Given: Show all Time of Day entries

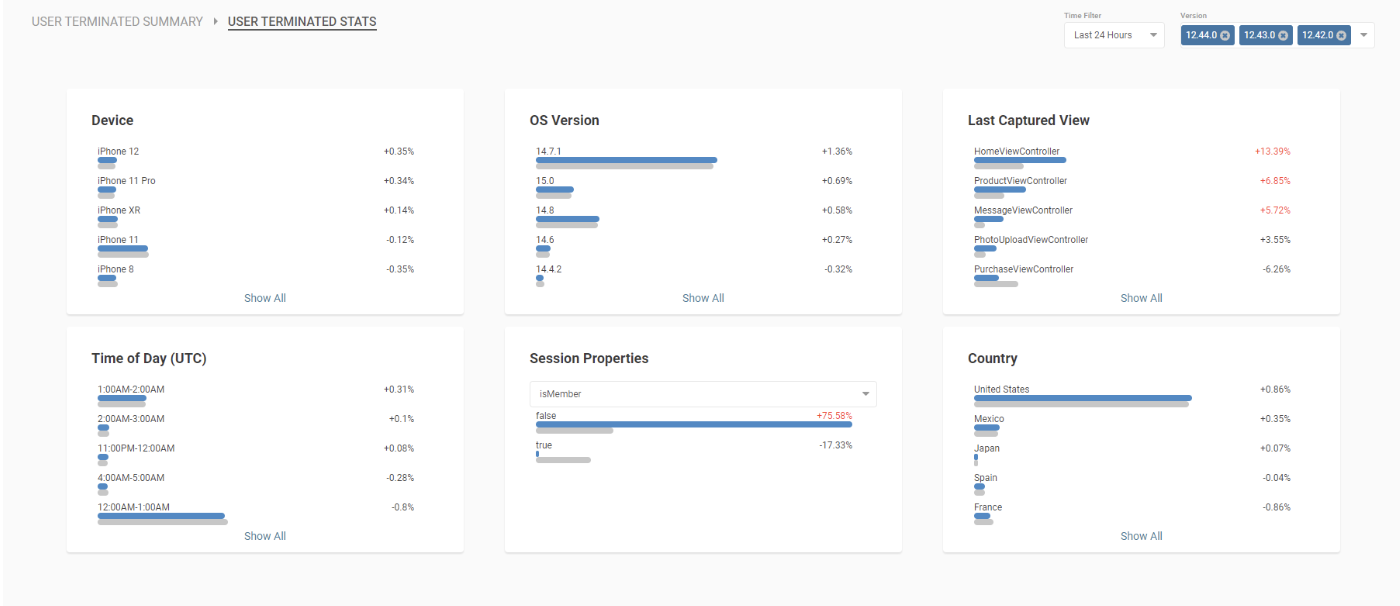Looking at the screenshot, I should click(265, 536).
